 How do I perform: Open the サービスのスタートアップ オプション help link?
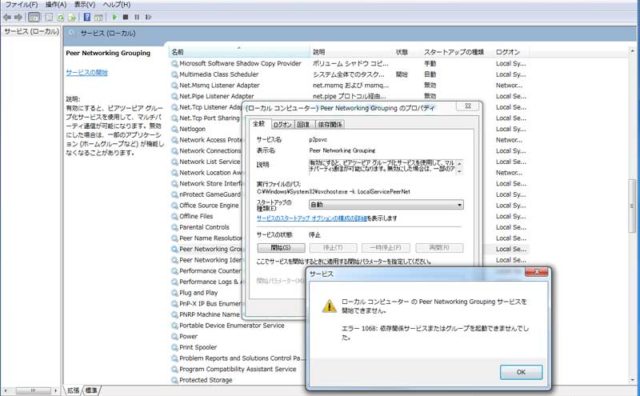point(311,218)
